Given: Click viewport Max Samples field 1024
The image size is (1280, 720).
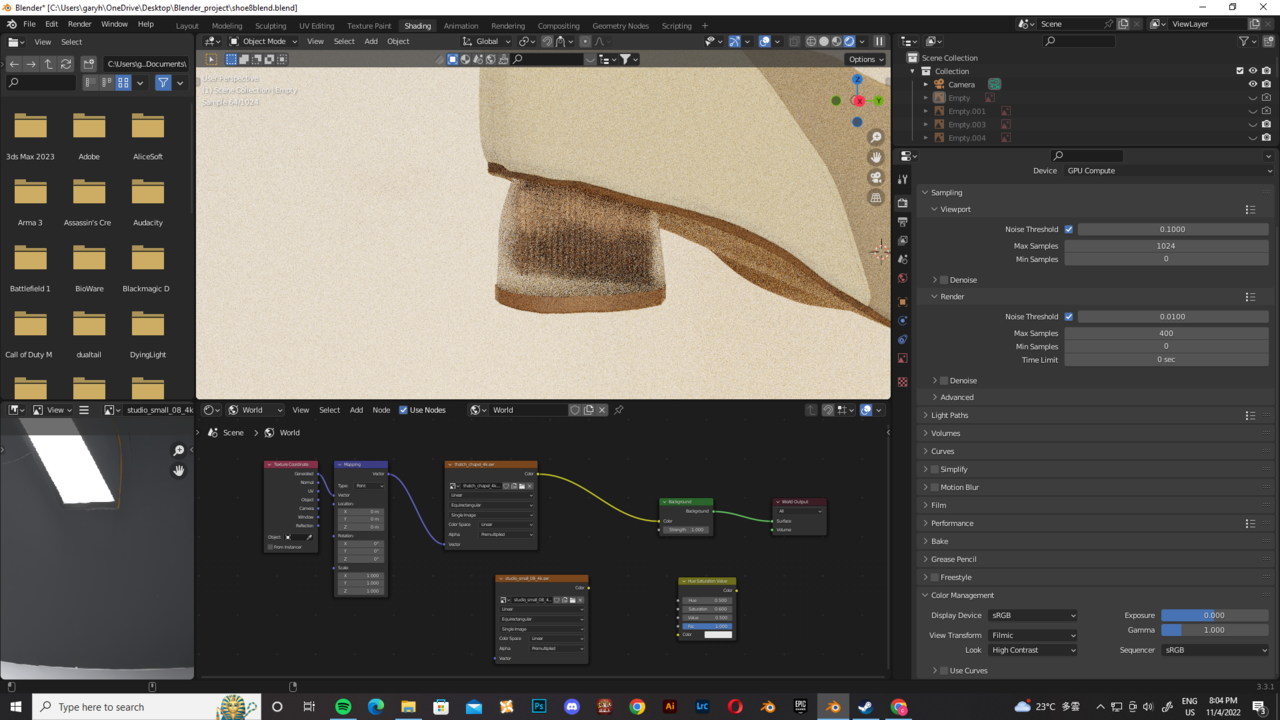Looking at the screenshot, I should pyautogui.click(x=1166, y=246).
